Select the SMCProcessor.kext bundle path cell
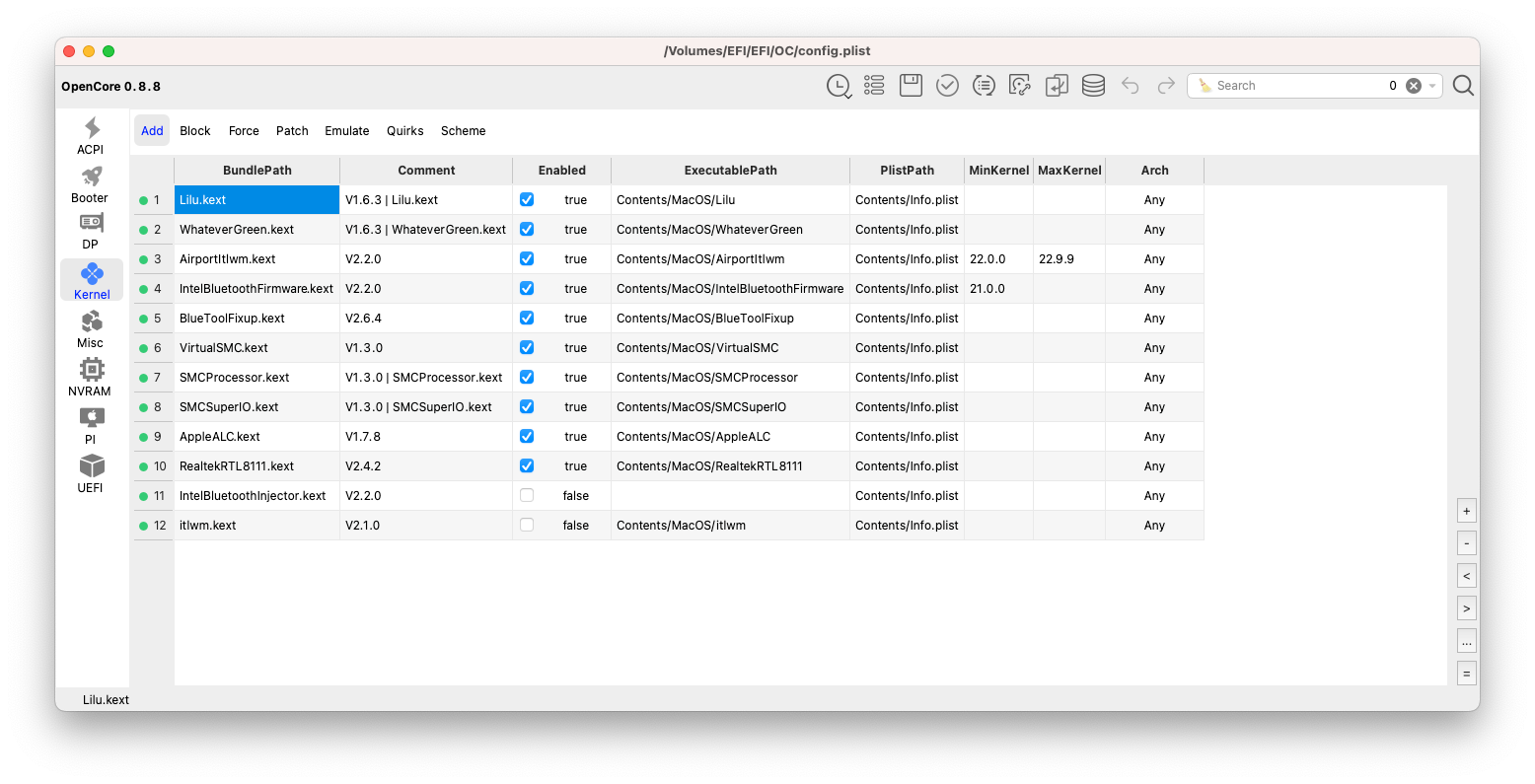 257,377
